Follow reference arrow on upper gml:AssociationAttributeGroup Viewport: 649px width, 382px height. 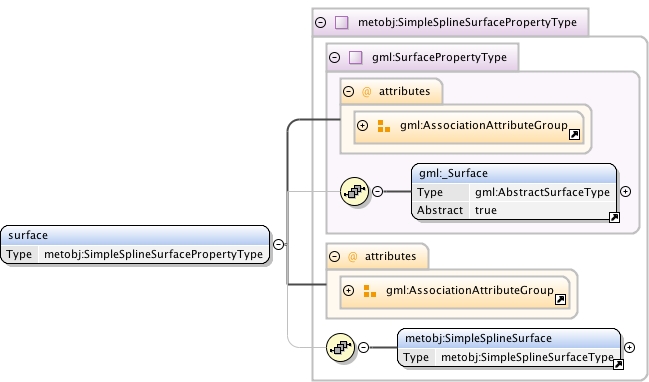574,134
